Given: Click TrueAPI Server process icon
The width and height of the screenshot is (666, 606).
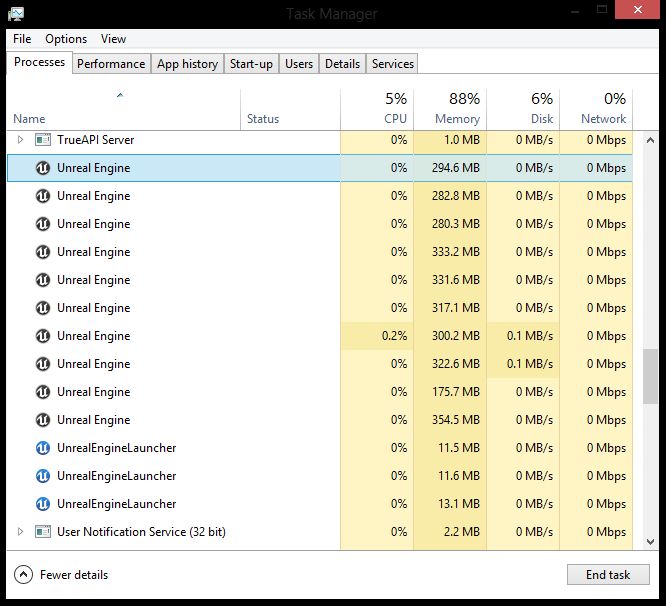Looking at the screenshot, I should (x=43, y=140).
